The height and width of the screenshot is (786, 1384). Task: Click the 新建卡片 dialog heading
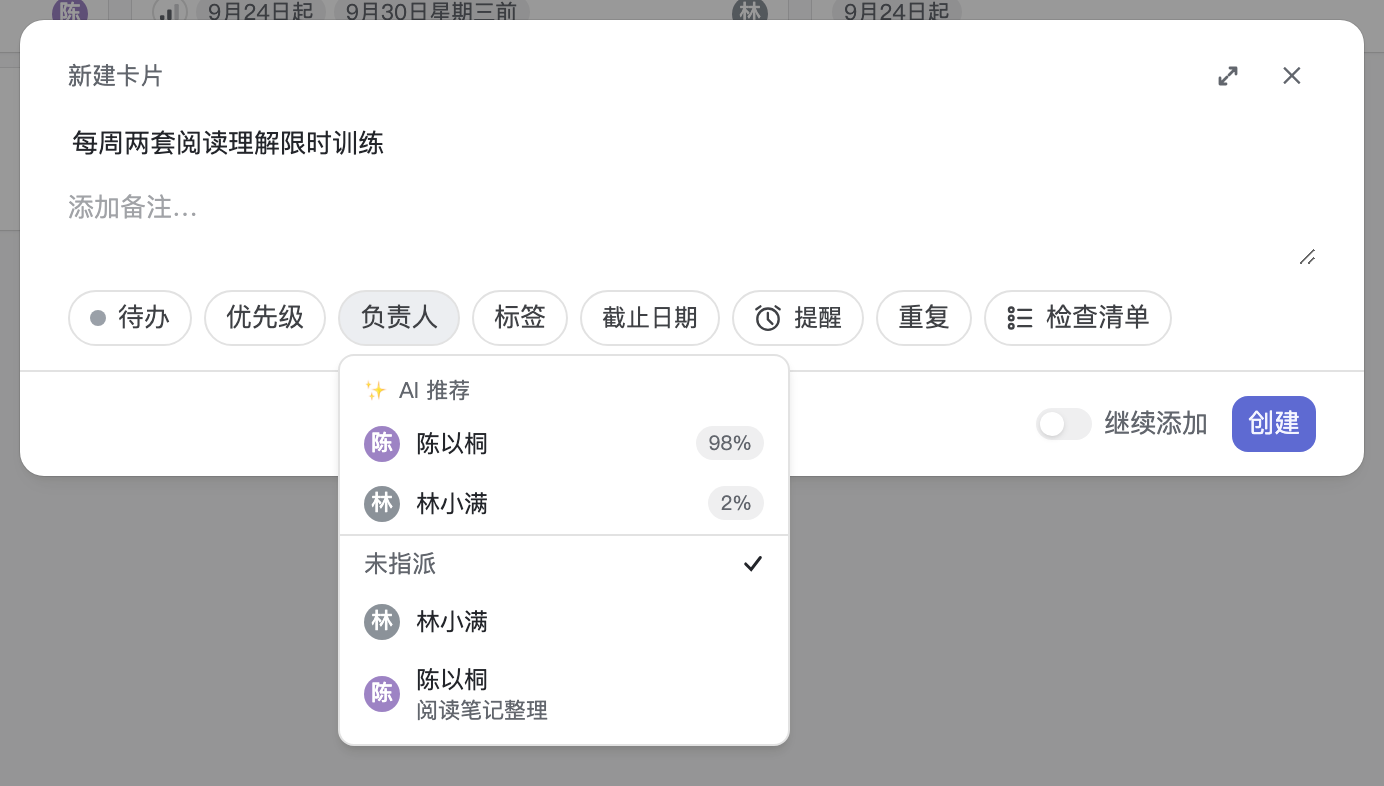pos(115,76)
